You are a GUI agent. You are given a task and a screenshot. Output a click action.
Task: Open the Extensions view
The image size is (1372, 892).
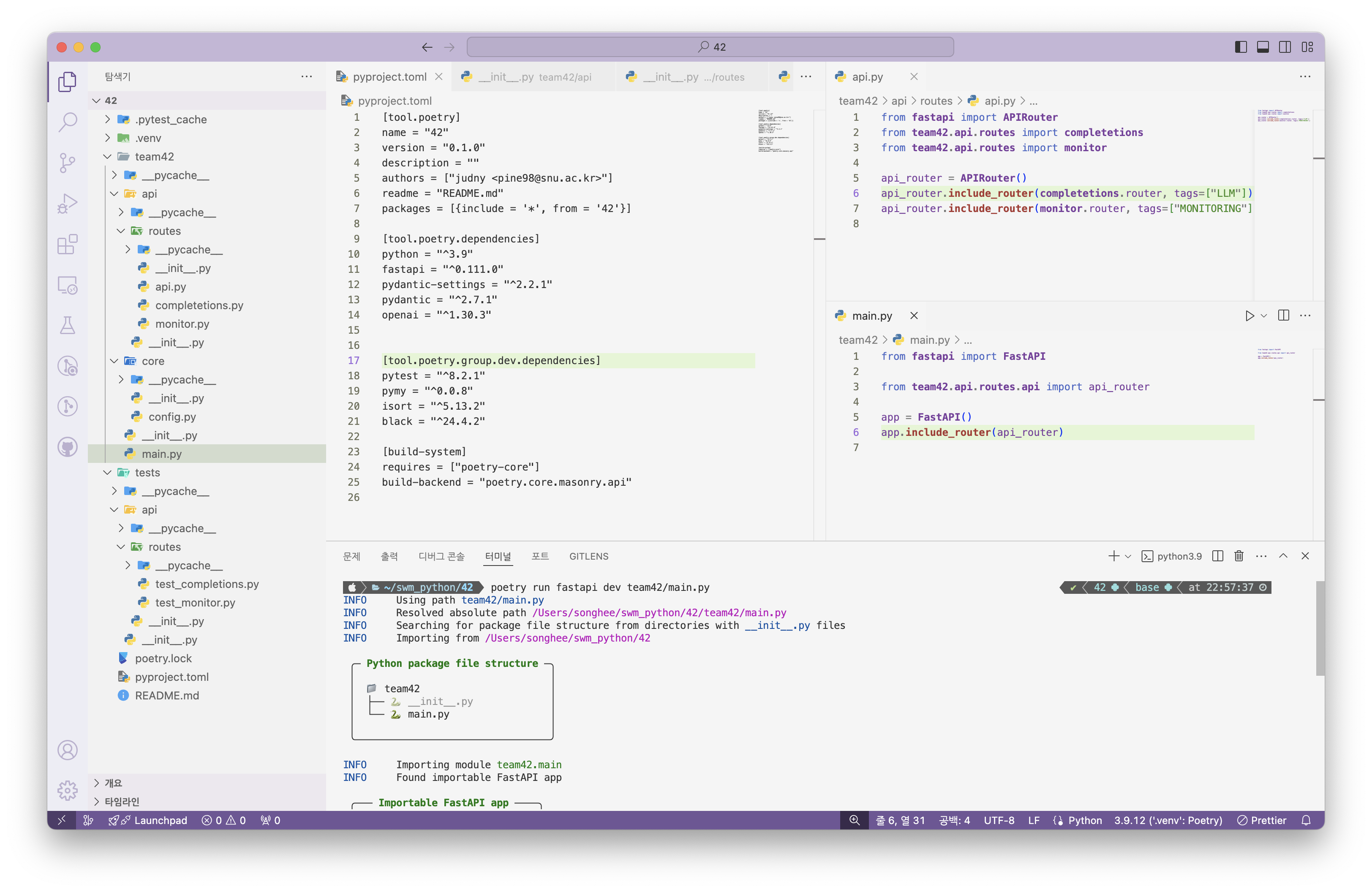point(68,244)
